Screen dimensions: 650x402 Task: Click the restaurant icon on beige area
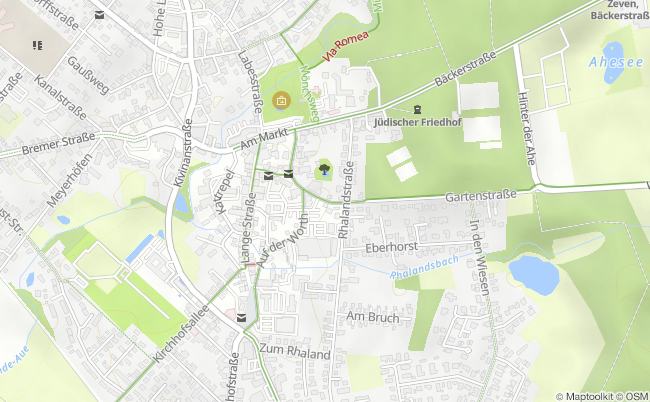point(37,45)
